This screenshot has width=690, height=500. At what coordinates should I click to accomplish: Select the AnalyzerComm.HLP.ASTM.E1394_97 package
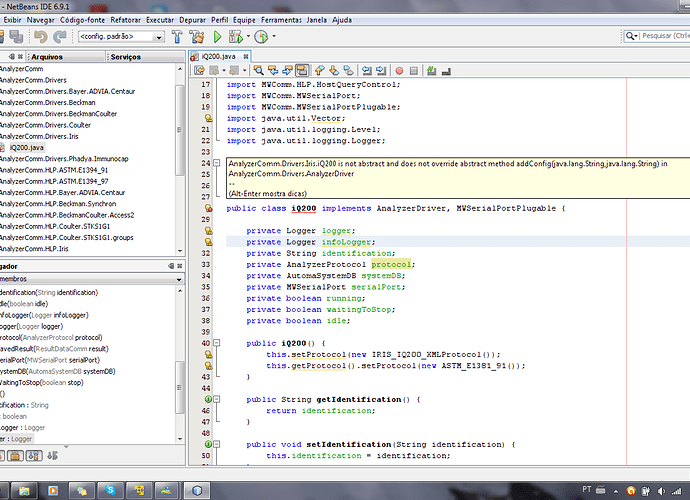point(54,181)
